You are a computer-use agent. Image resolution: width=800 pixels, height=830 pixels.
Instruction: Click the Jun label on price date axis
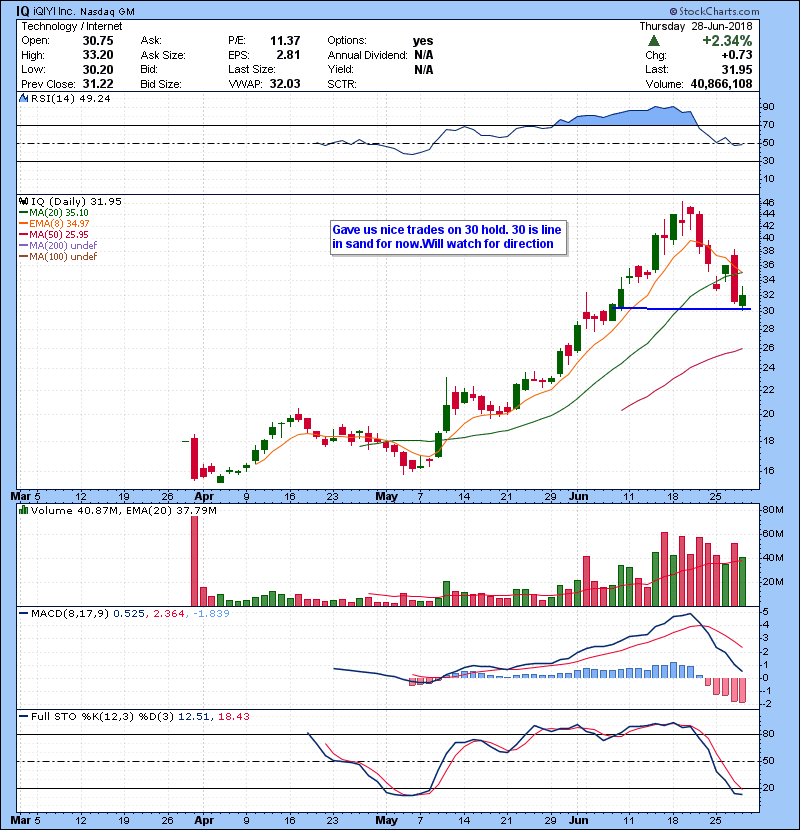click(x=579, y=497)
